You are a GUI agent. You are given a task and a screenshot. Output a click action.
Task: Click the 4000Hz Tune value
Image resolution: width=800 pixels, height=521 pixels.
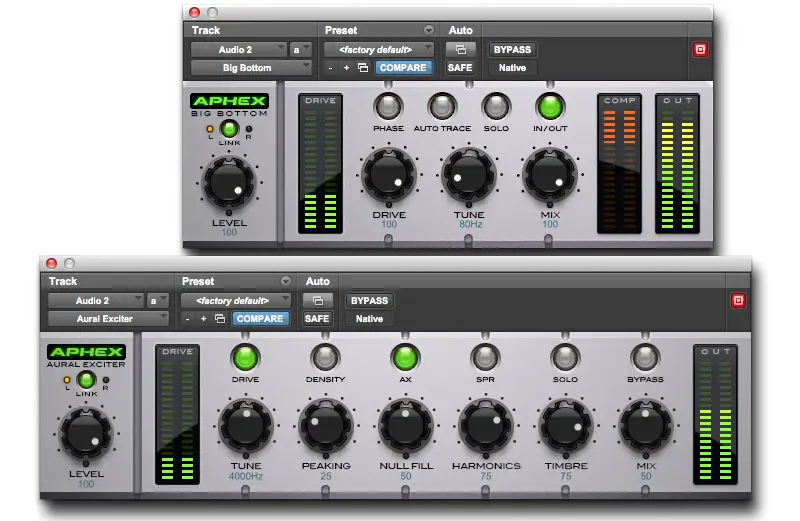pyautogui.click(x=246, y=476)
